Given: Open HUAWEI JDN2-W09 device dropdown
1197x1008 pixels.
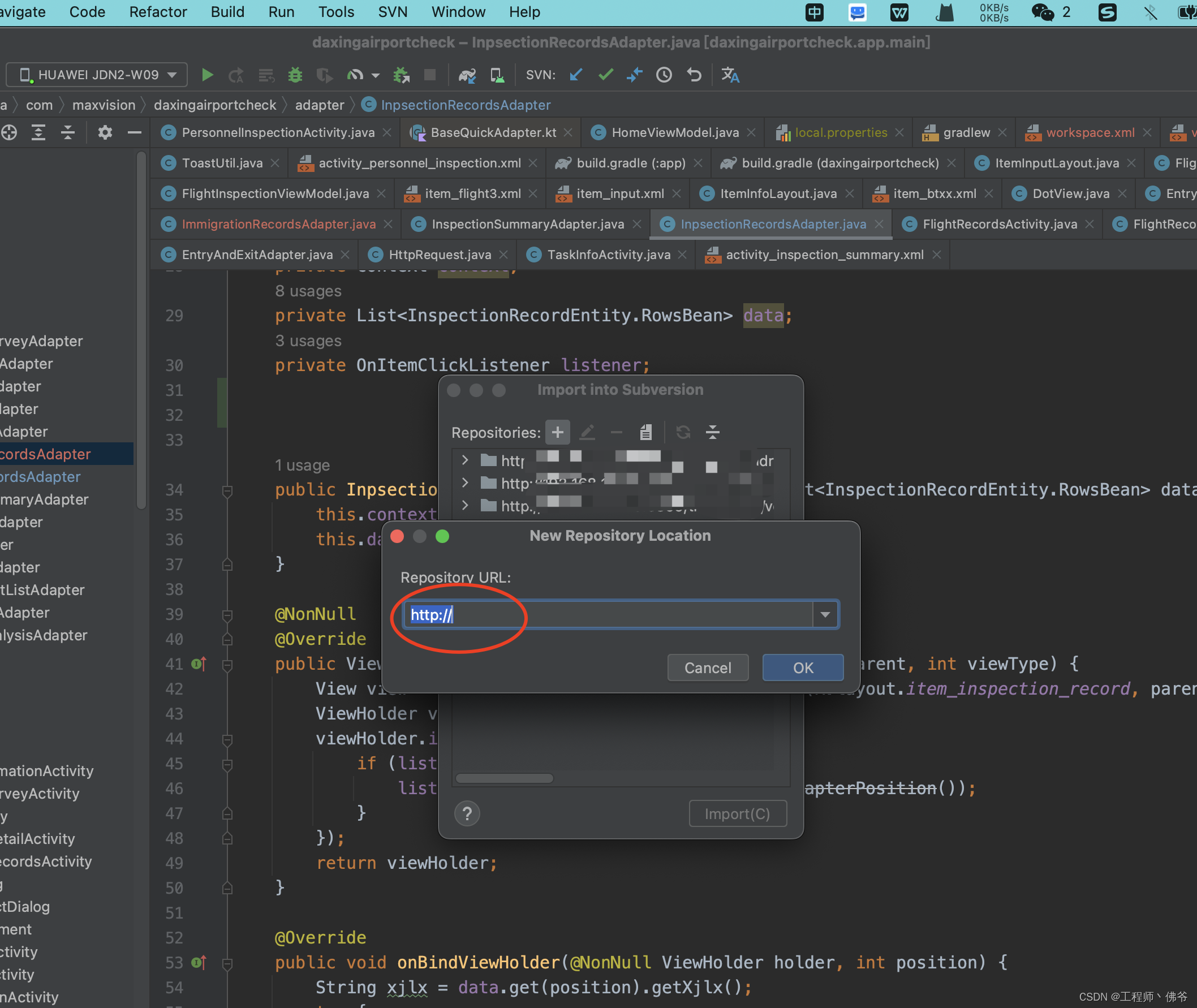Looking at the screenshot, I should pos(97,75).
